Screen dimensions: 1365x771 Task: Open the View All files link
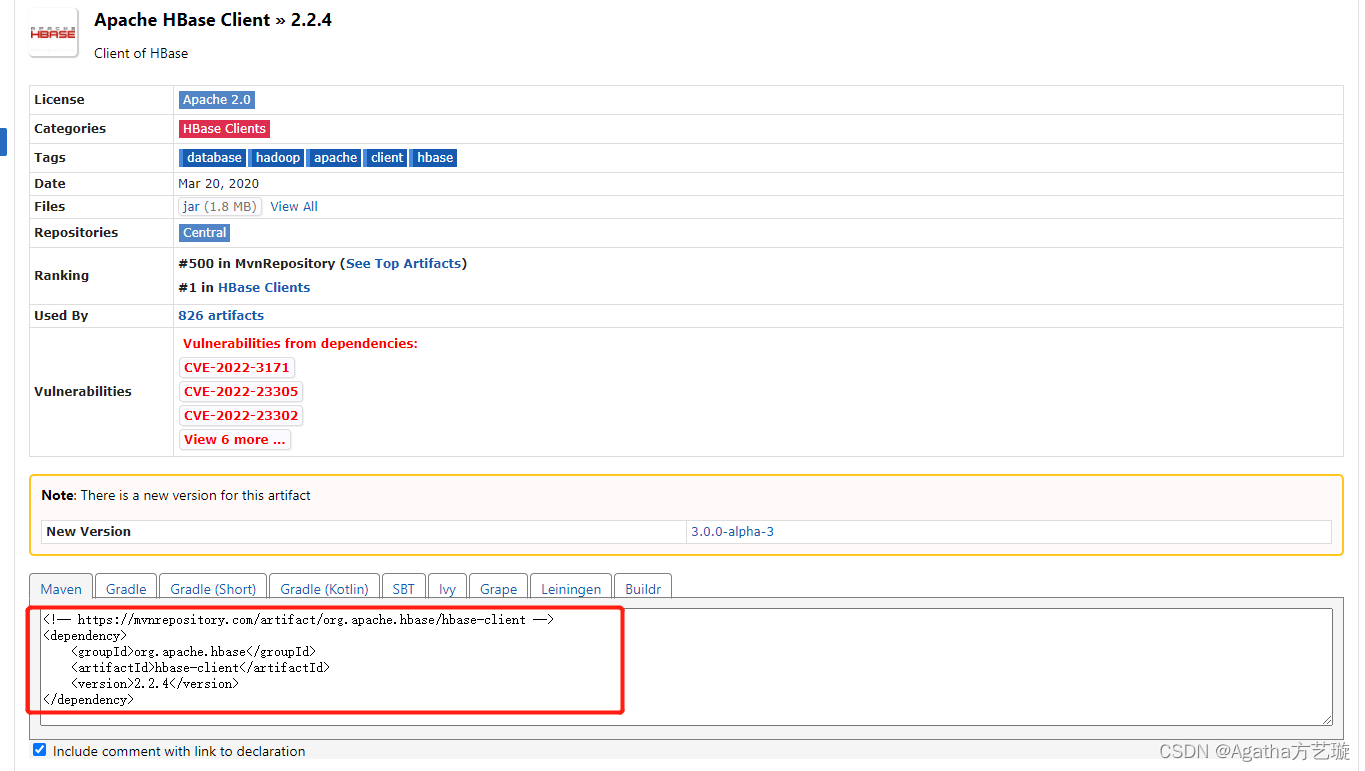click(x=294, y=207)
